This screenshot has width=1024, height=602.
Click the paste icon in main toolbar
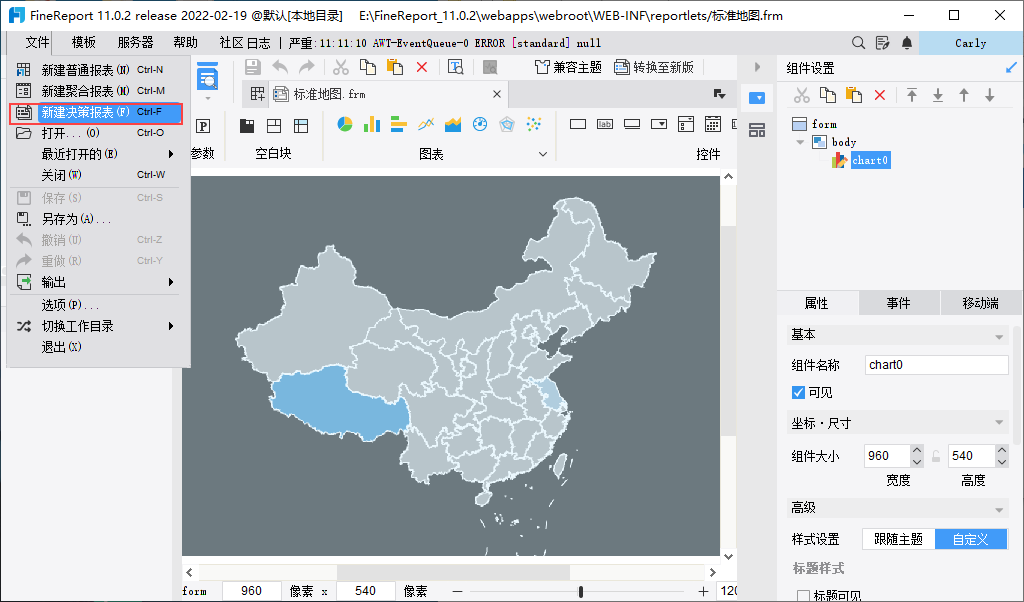pos(395,67)
